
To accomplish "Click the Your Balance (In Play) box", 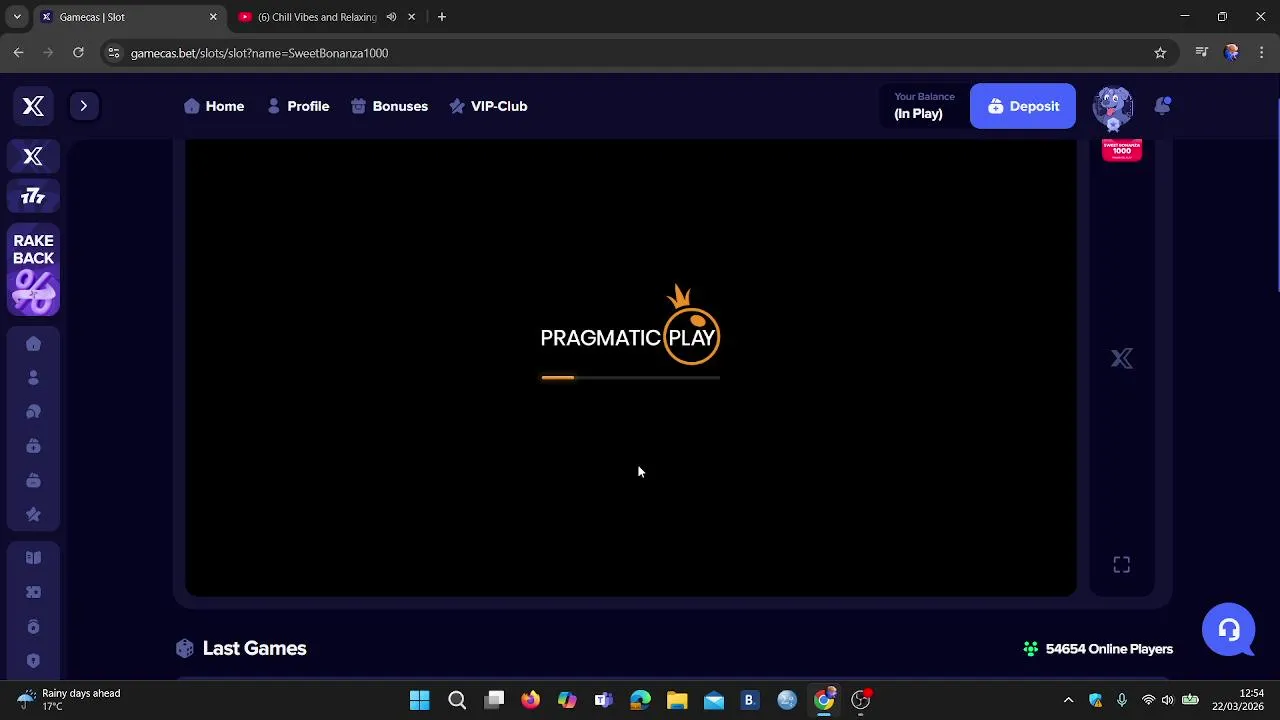I will click(x=924, y=106).
